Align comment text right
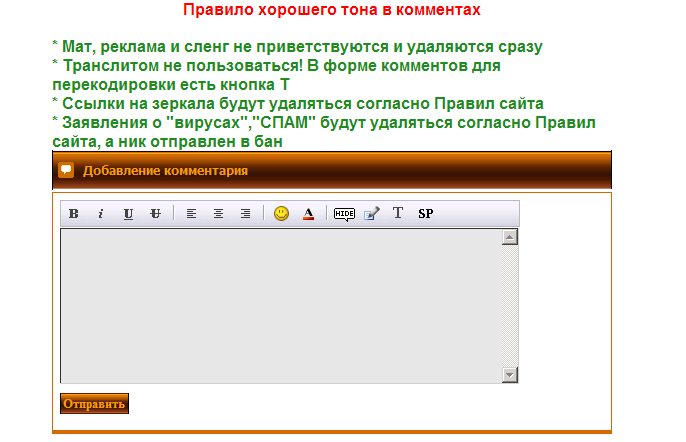The image size is (686, 442). tap(245, 214)
